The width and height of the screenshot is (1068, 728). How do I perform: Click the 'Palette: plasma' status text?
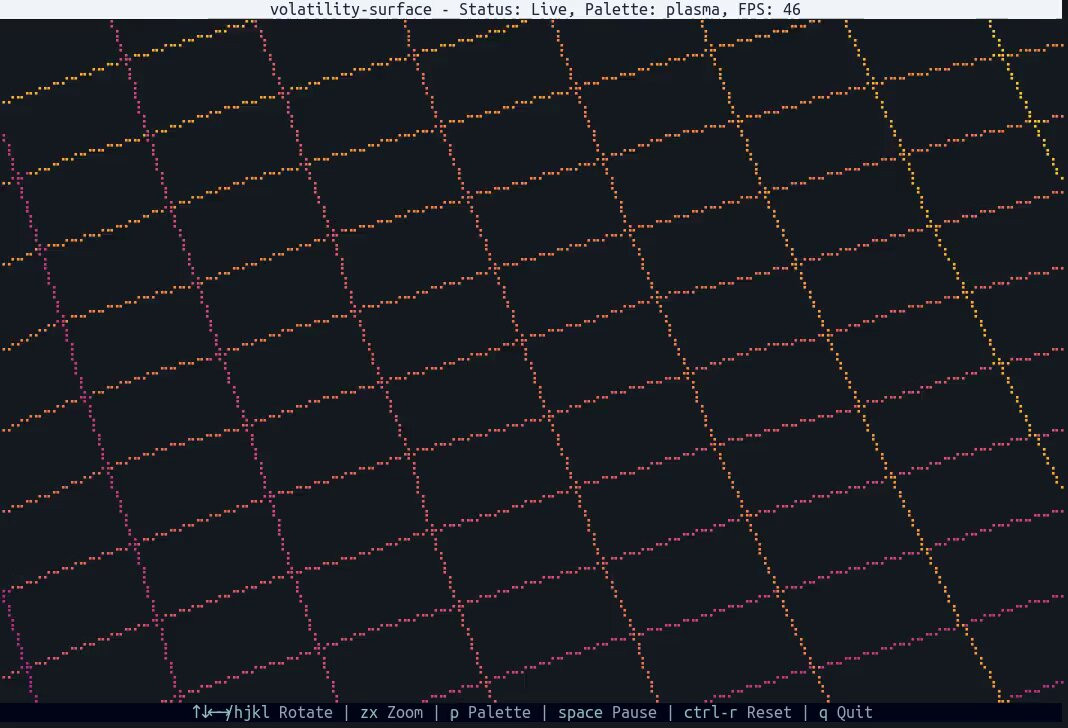click(x=657, y=10)
